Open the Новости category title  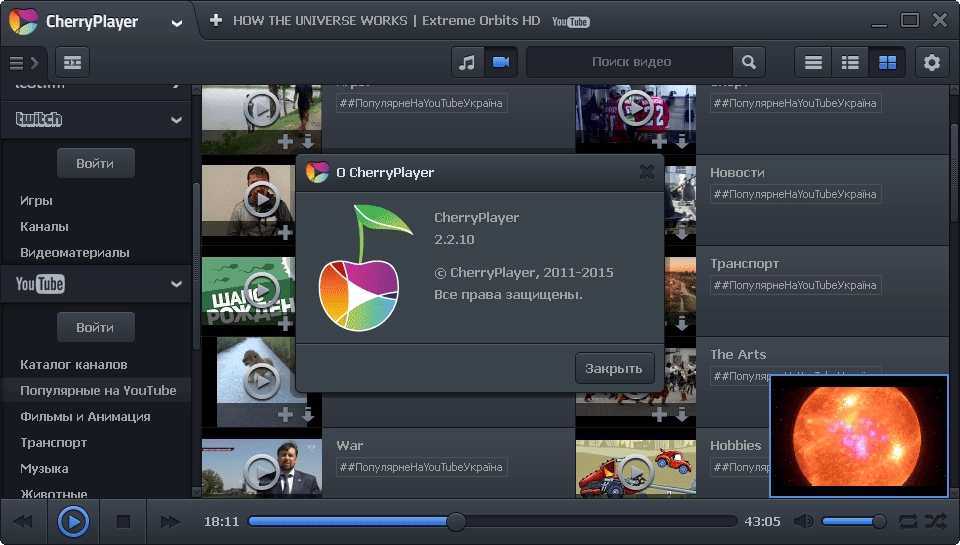pyautogui.click(x=737, y=173)
